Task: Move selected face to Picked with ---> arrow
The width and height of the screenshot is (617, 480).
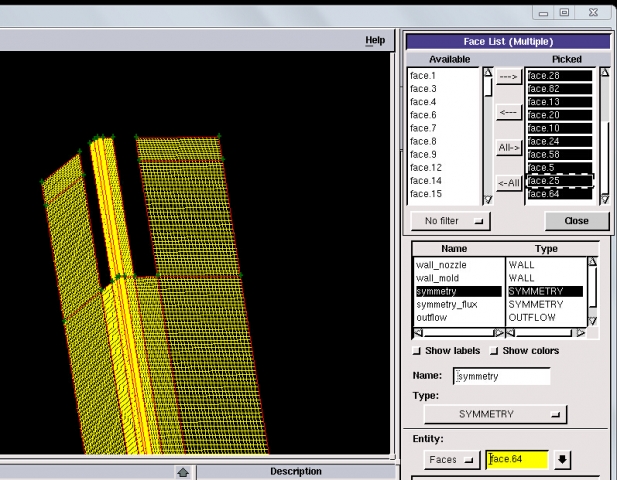Action: (x=509, y=78)
